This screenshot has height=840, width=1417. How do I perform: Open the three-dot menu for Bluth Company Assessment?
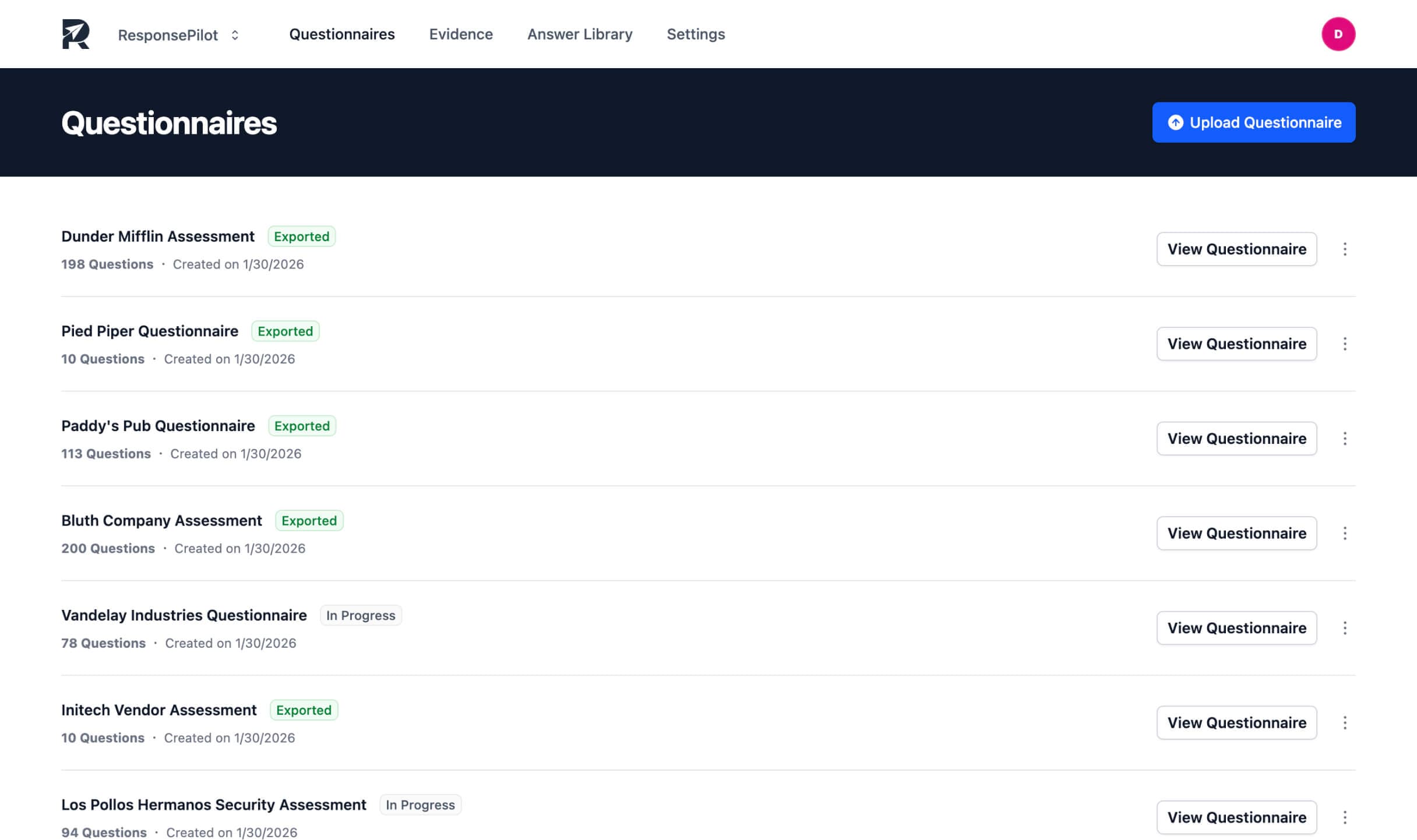point(1346,533)
